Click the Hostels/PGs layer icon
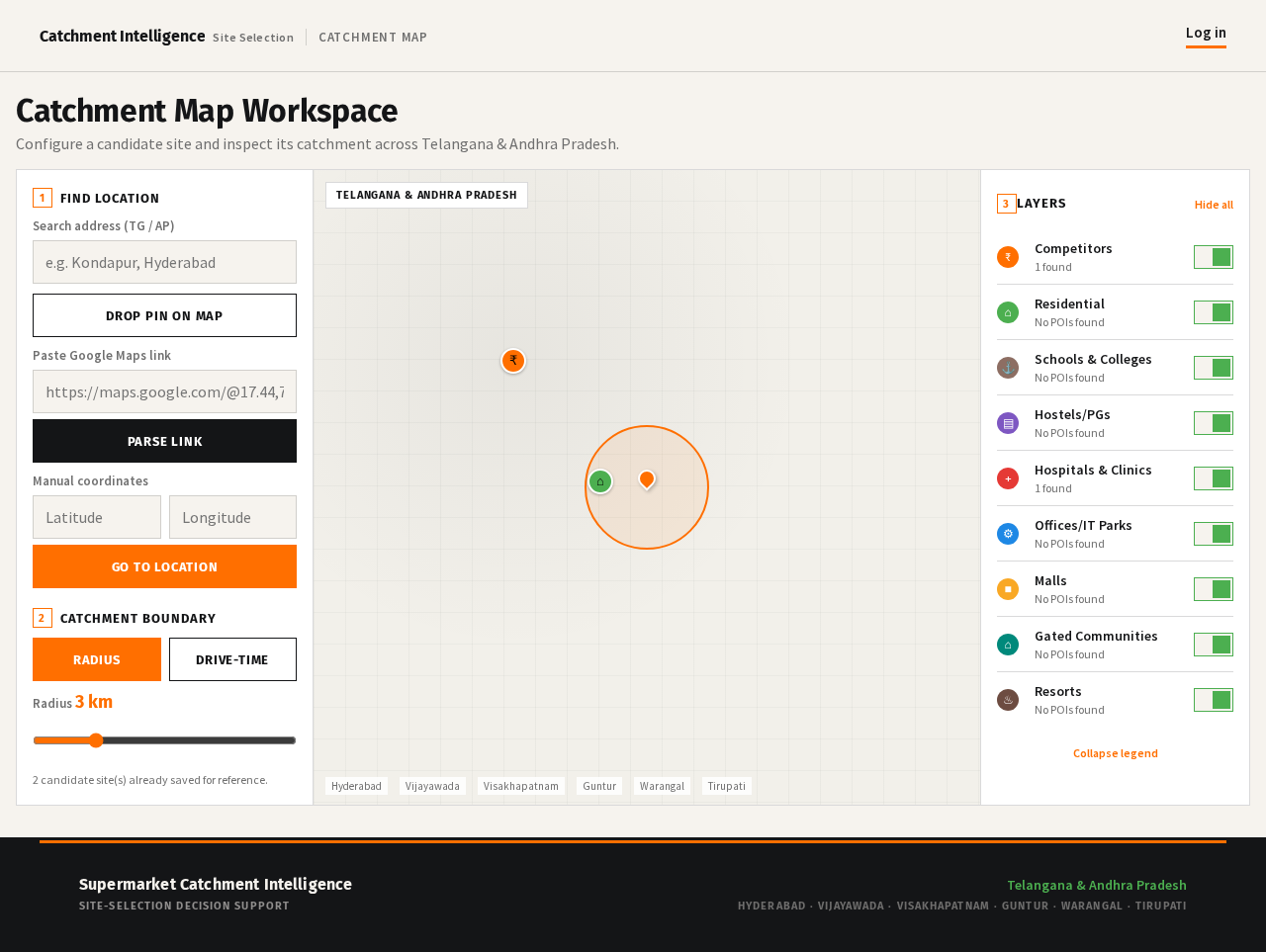 click(x=1008, y=423)
